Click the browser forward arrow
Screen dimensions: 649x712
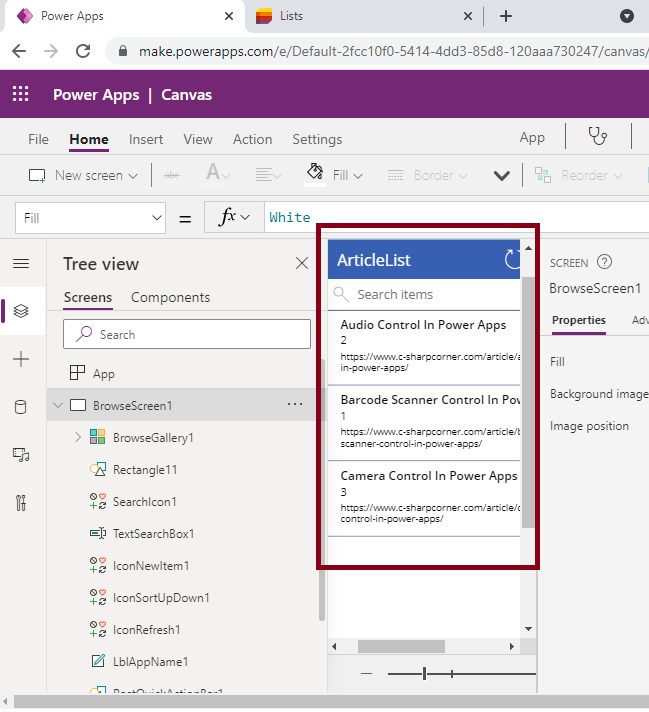(x=51, y=51)
